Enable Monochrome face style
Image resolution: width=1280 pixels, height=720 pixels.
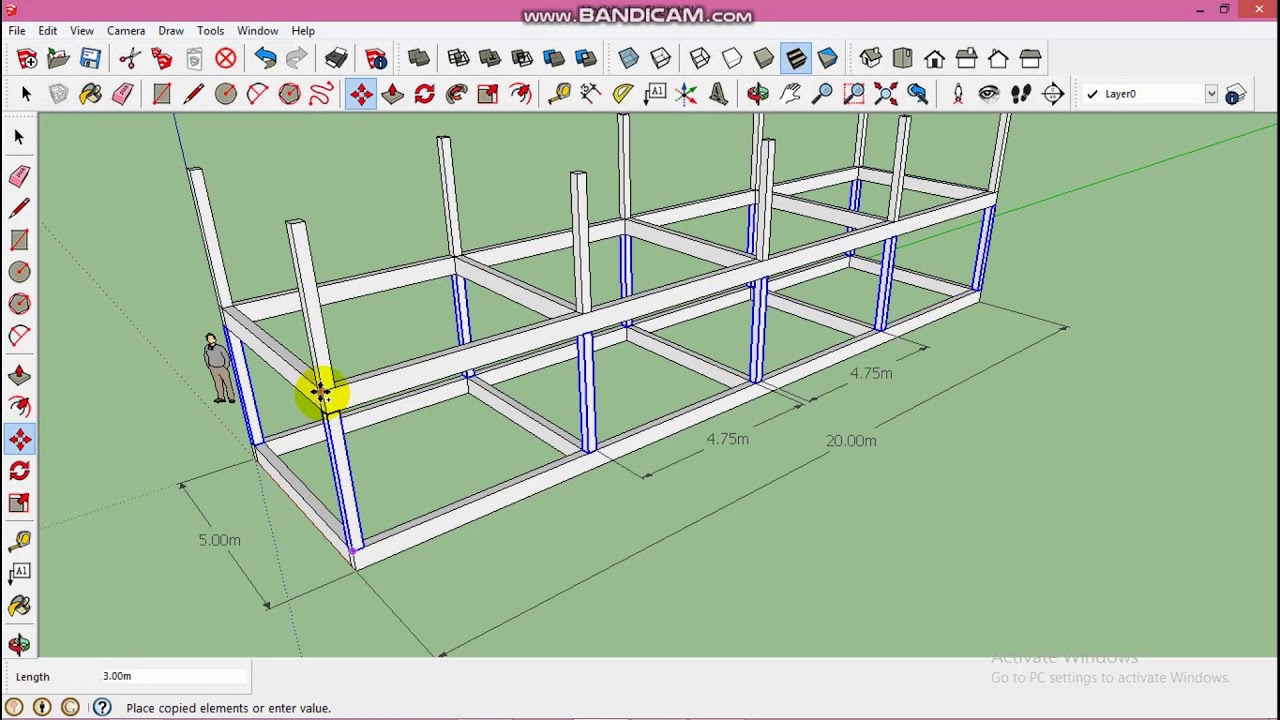[828, 58]
